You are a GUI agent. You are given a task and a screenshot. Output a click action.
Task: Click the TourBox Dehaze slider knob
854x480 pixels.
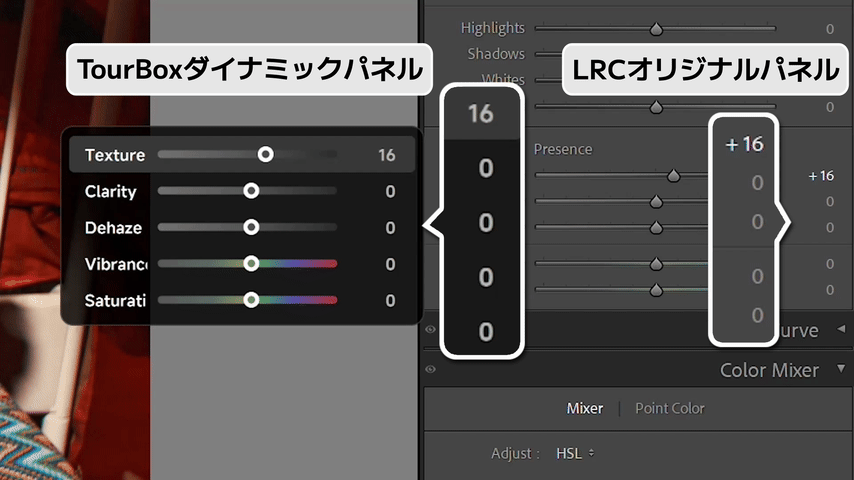[x=251, y=228]
